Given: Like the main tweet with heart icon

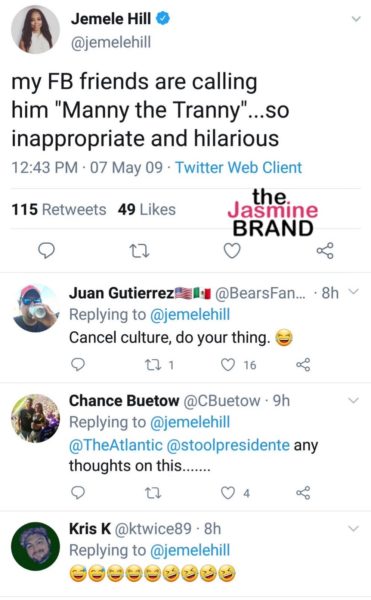Looking at the screenshot, I should (x=232, y=251).
